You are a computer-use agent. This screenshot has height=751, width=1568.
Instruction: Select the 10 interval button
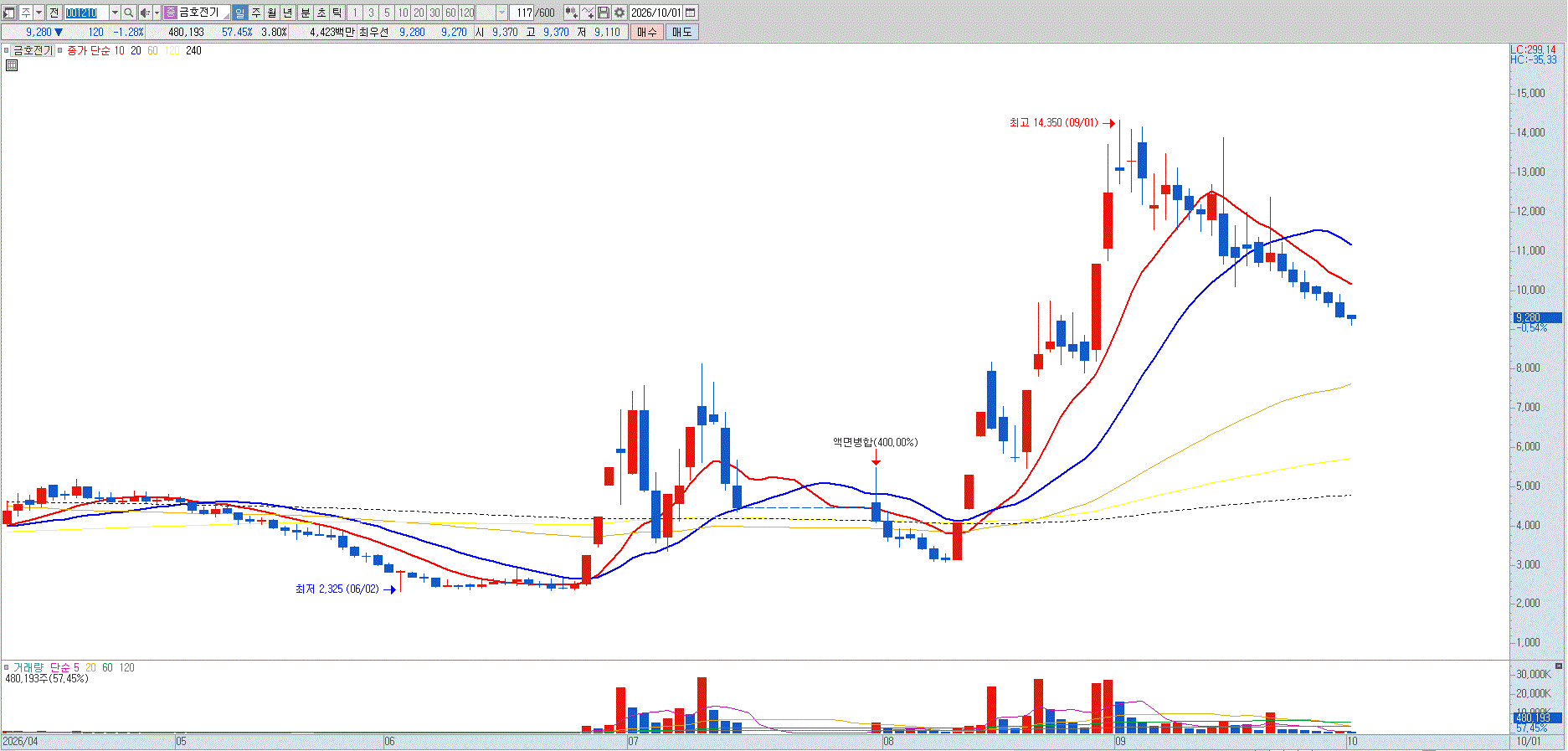[403, 13]
